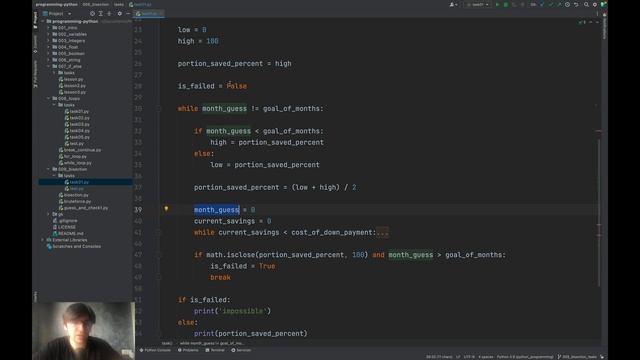Collapse the 008_loops folder
This screenshot has width=640, height=360.
point(49,98)
